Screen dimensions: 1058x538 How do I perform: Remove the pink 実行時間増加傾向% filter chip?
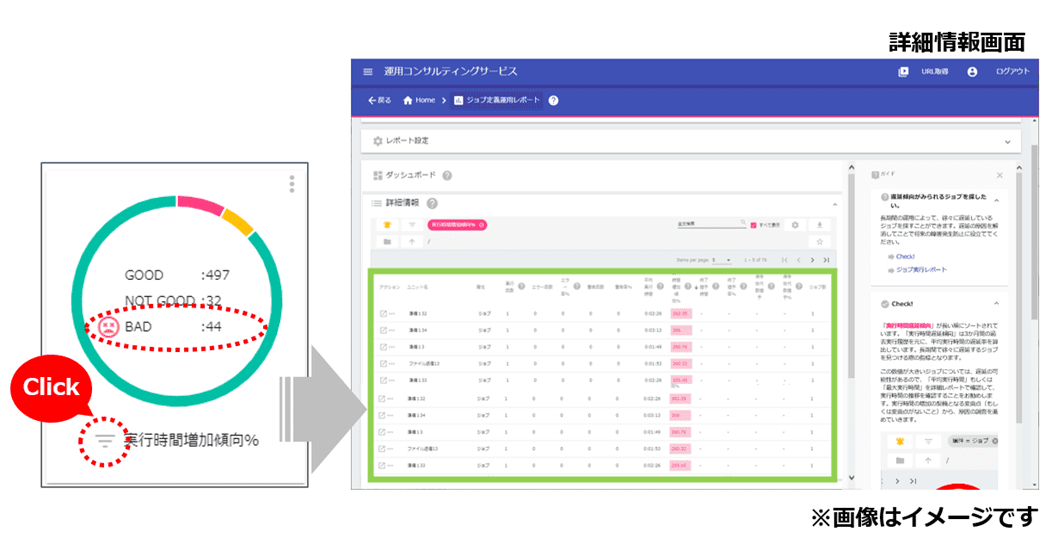(481, 225)
